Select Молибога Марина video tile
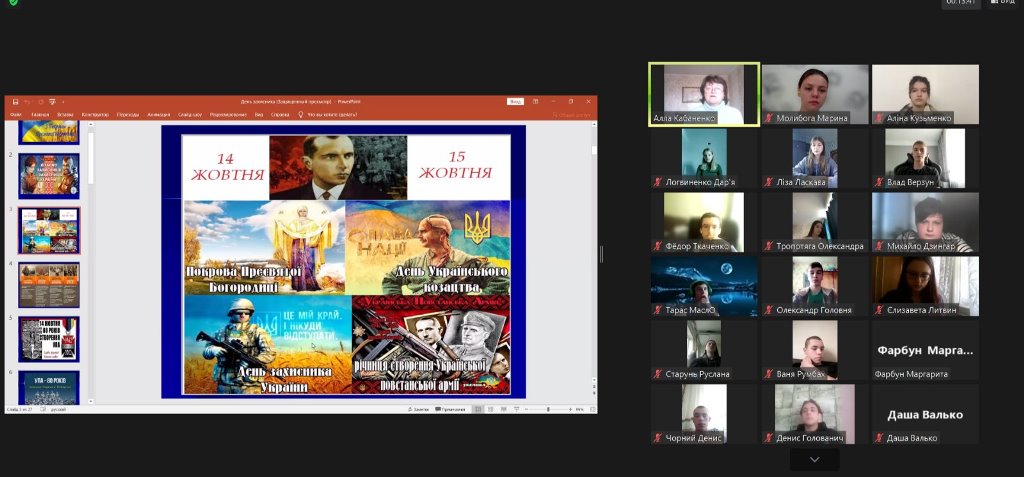 click(x=815, y=94)
